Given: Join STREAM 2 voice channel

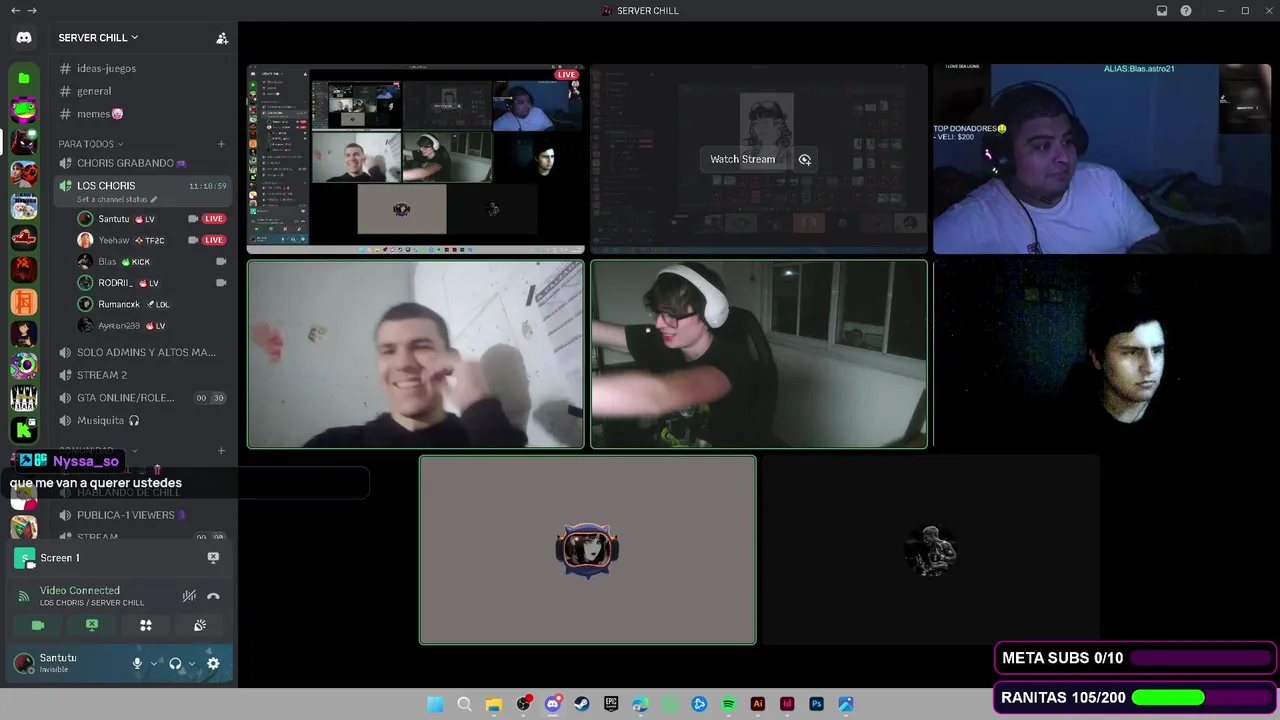Looking at the screenshot, I should click(x=142, y=375).
